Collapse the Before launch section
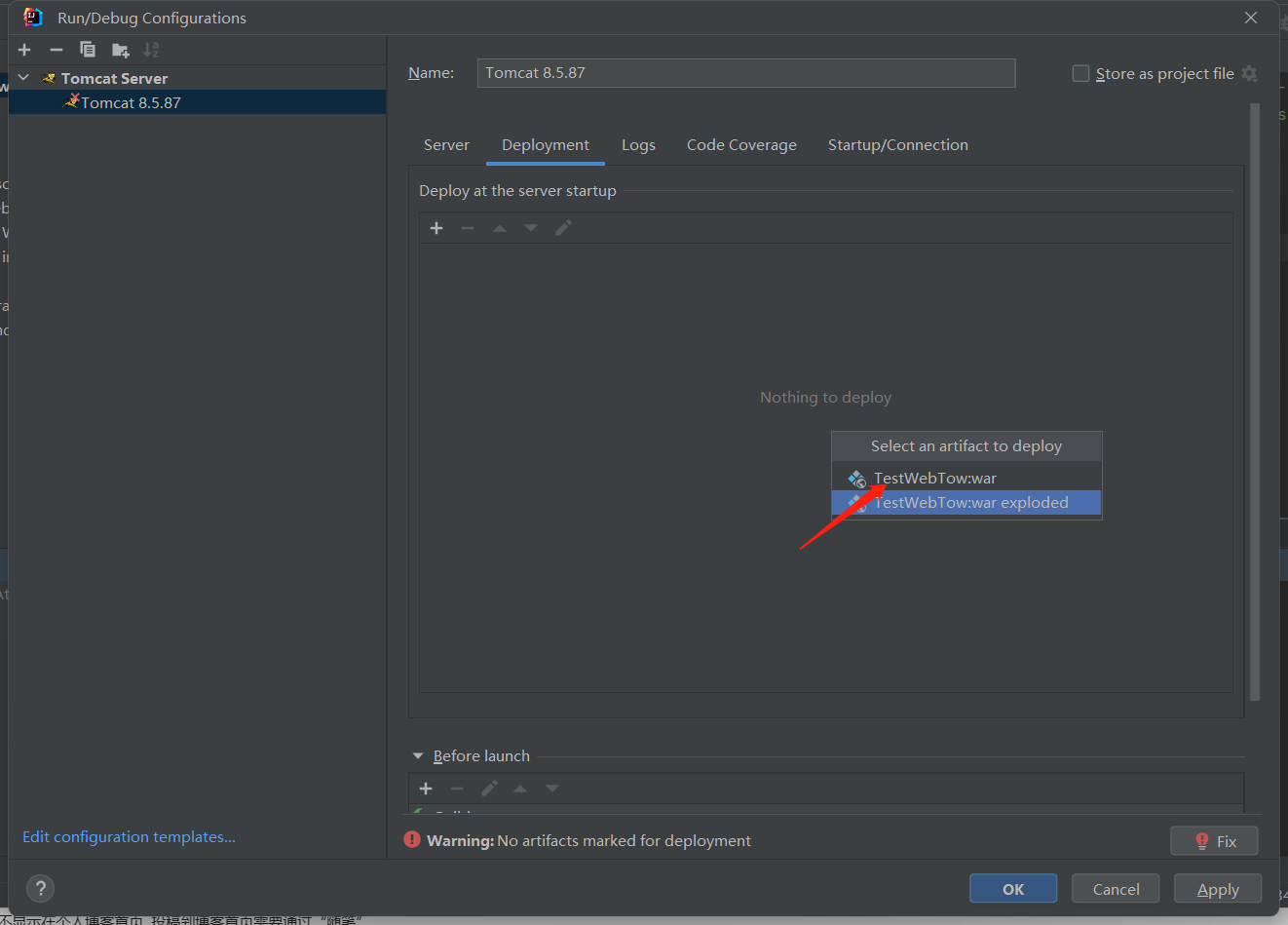This screenshot has width=1288, height=925. coord(418,756)
